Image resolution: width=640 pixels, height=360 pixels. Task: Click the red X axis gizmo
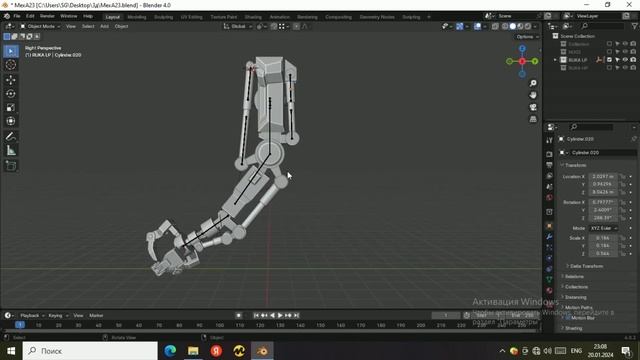(x=522, y=61)
